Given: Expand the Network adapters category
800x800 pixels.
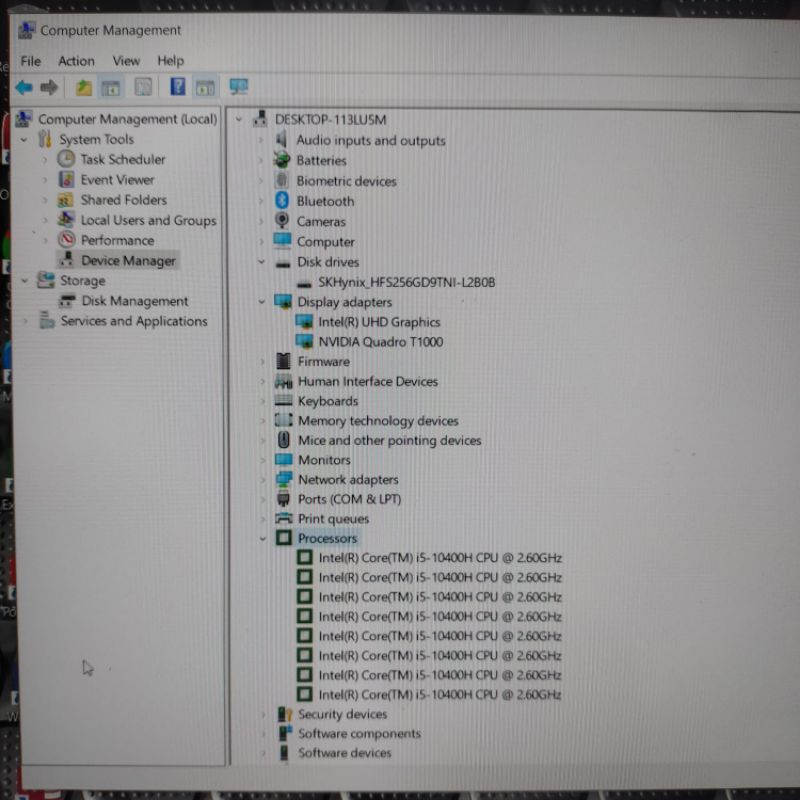Looking at the screenshot, I should [x=263, y=480].
